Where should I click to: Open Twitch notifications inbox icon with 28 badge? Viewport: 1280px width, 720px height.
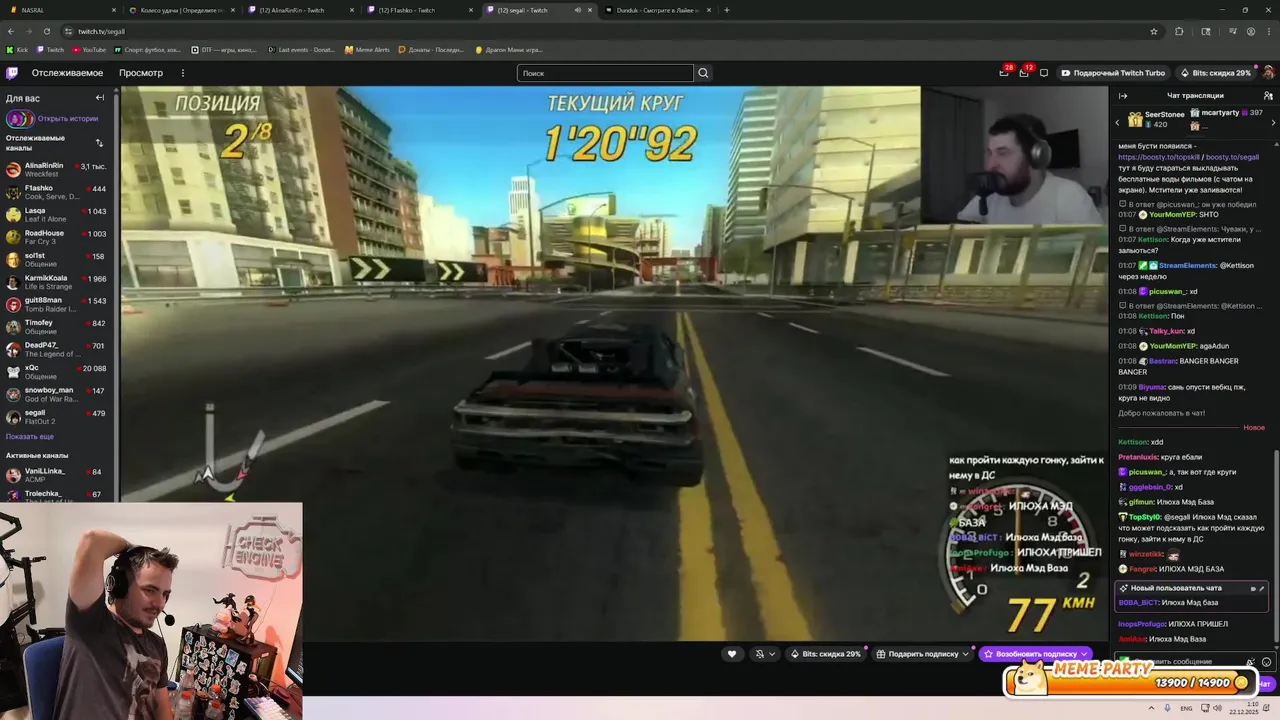coord(1004,72)
